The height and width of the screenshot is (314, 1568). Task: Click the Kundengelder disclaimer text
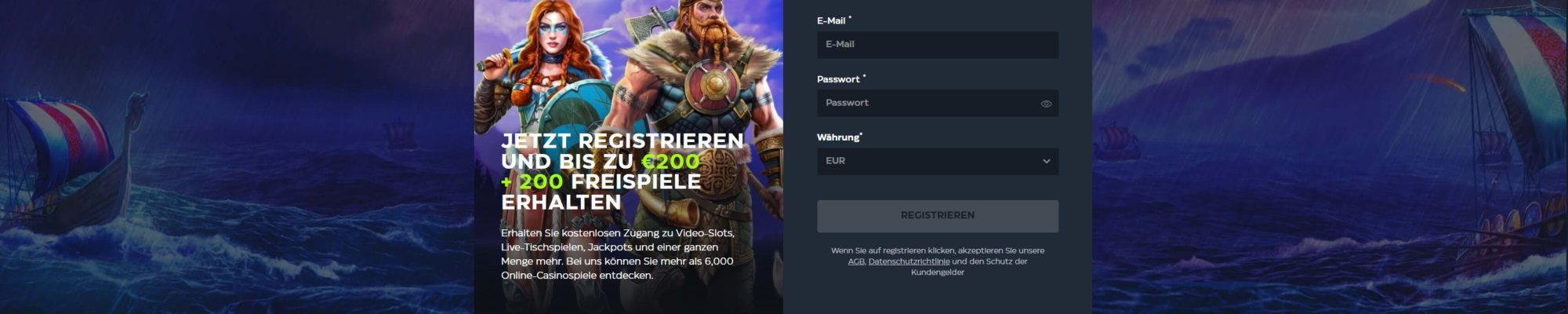[x=938, y=272]
